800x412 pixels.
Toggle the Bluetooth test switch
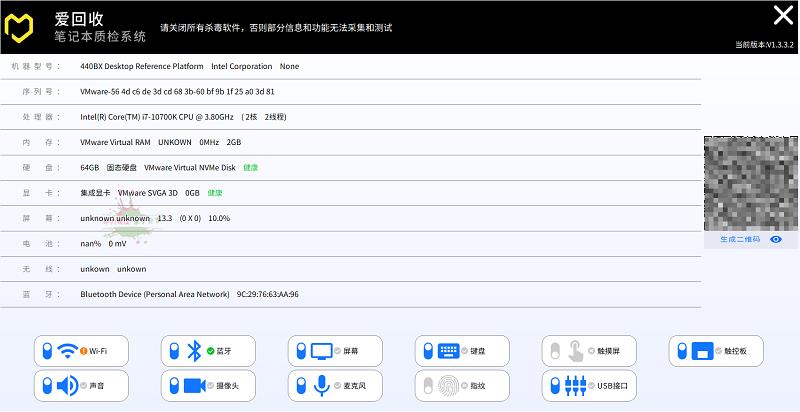[x=172, y=351]
